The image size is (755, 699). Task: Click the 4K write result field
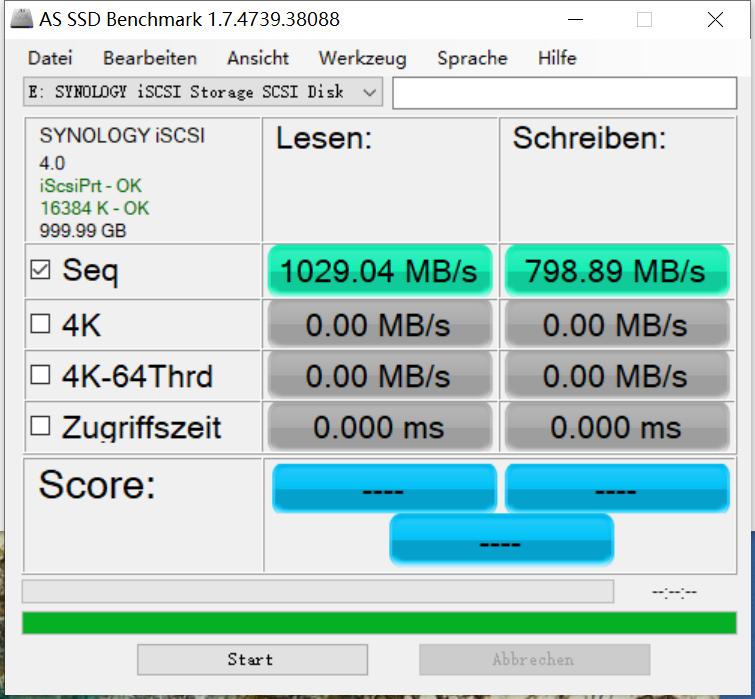[x=617, y=324]
